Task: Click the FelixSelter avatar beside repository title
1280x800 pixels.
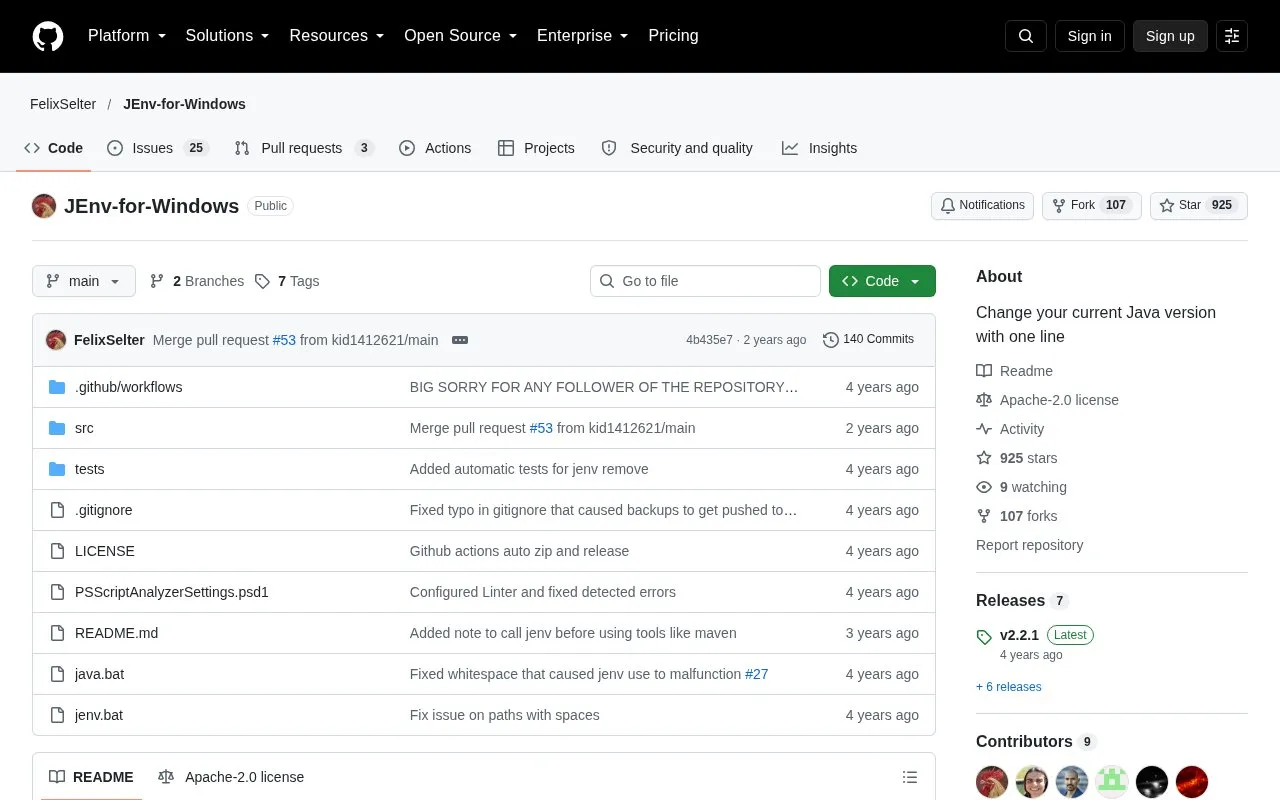Action: (x=44, y=206)
